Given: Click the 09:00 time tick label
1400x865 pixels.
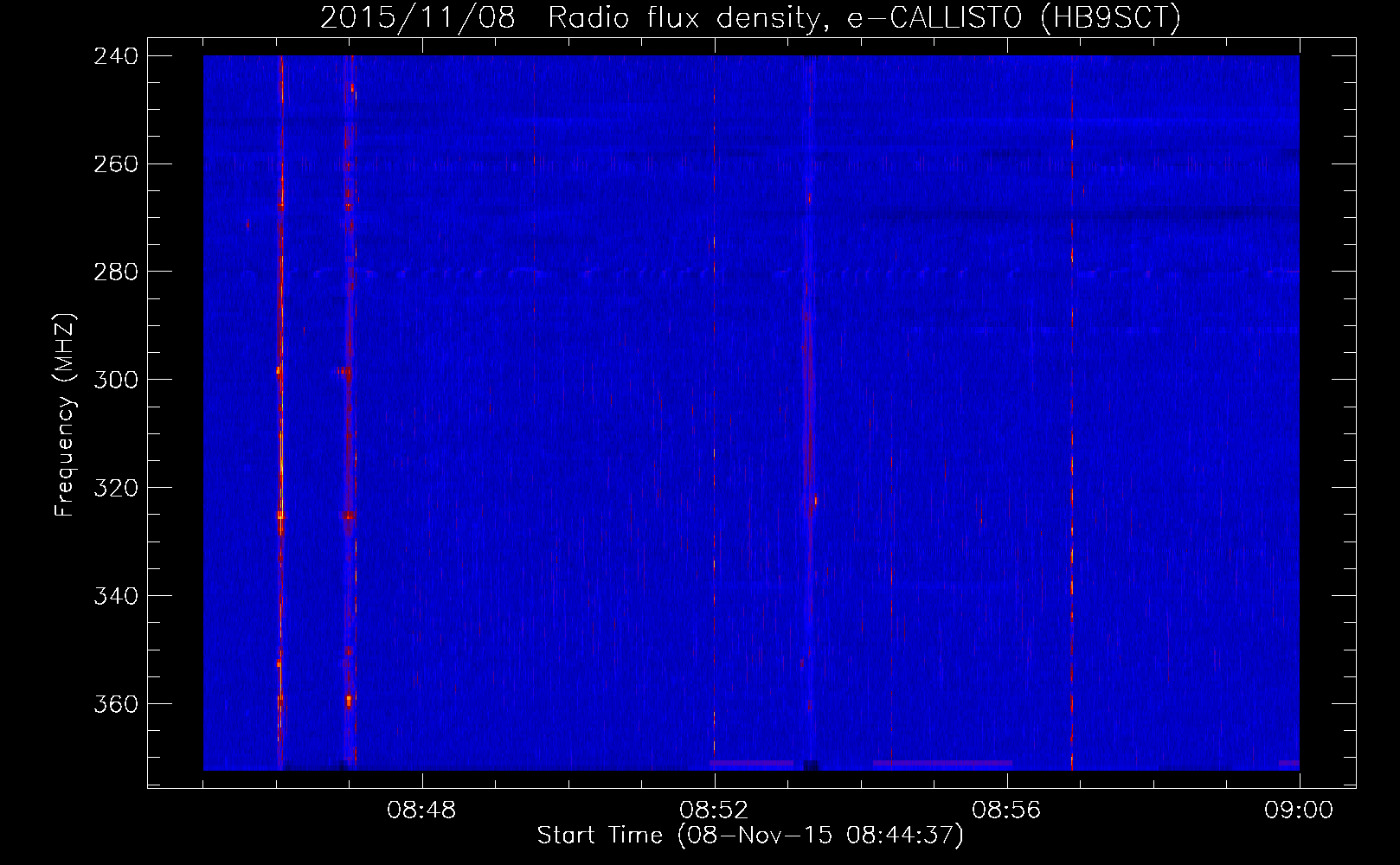Looking at the screenshot, I should [1300, 810].
